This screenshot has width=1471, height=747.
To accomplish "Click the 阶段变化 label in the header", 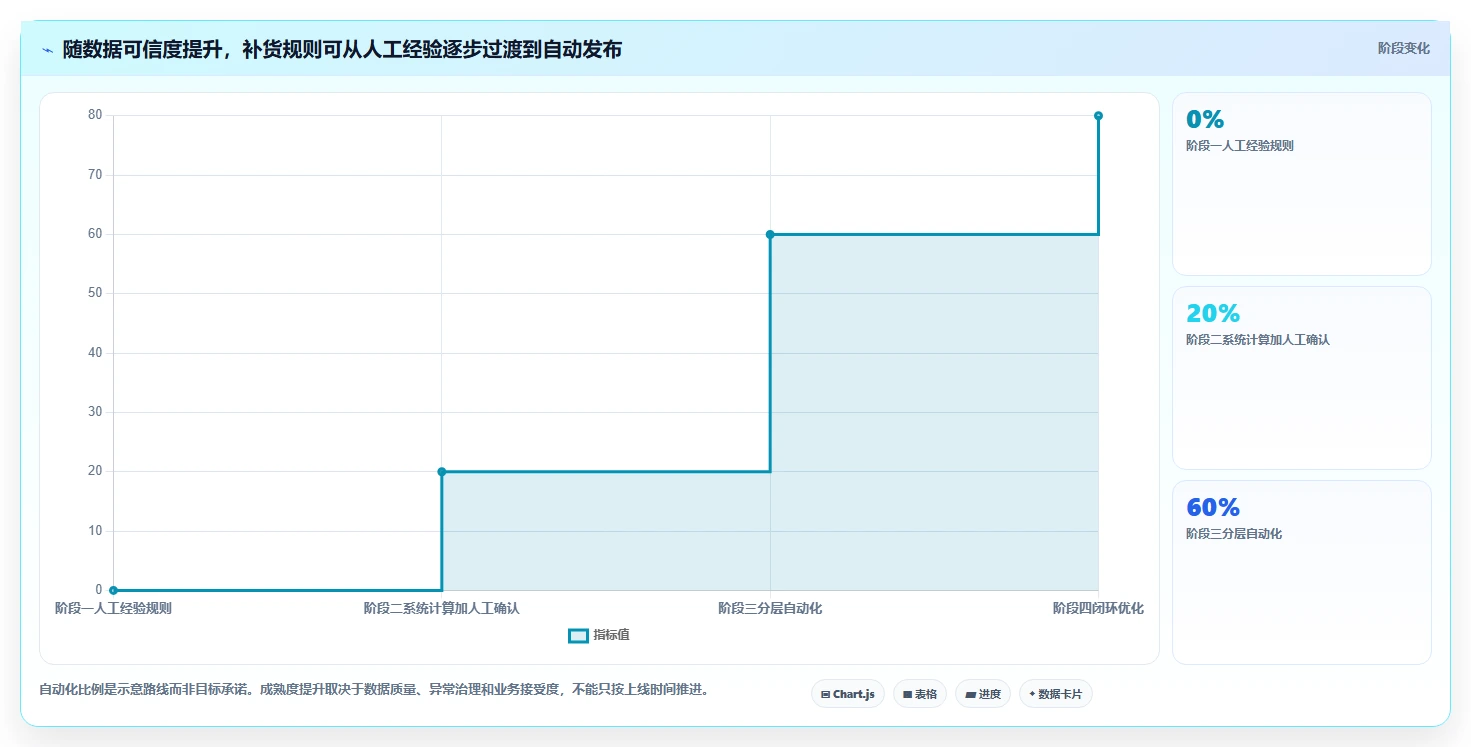I will 1403,48.
